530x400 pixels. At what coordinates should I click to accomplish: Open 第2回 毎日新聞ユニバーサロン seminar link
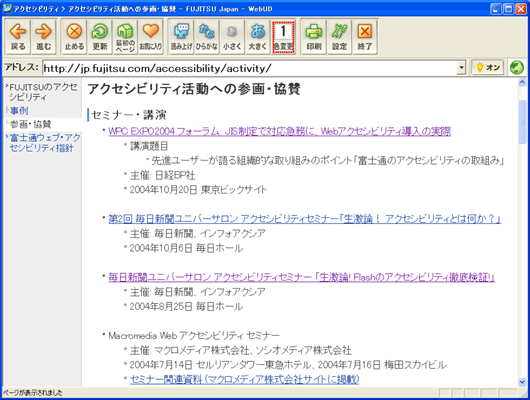click(x=304, y=219)
